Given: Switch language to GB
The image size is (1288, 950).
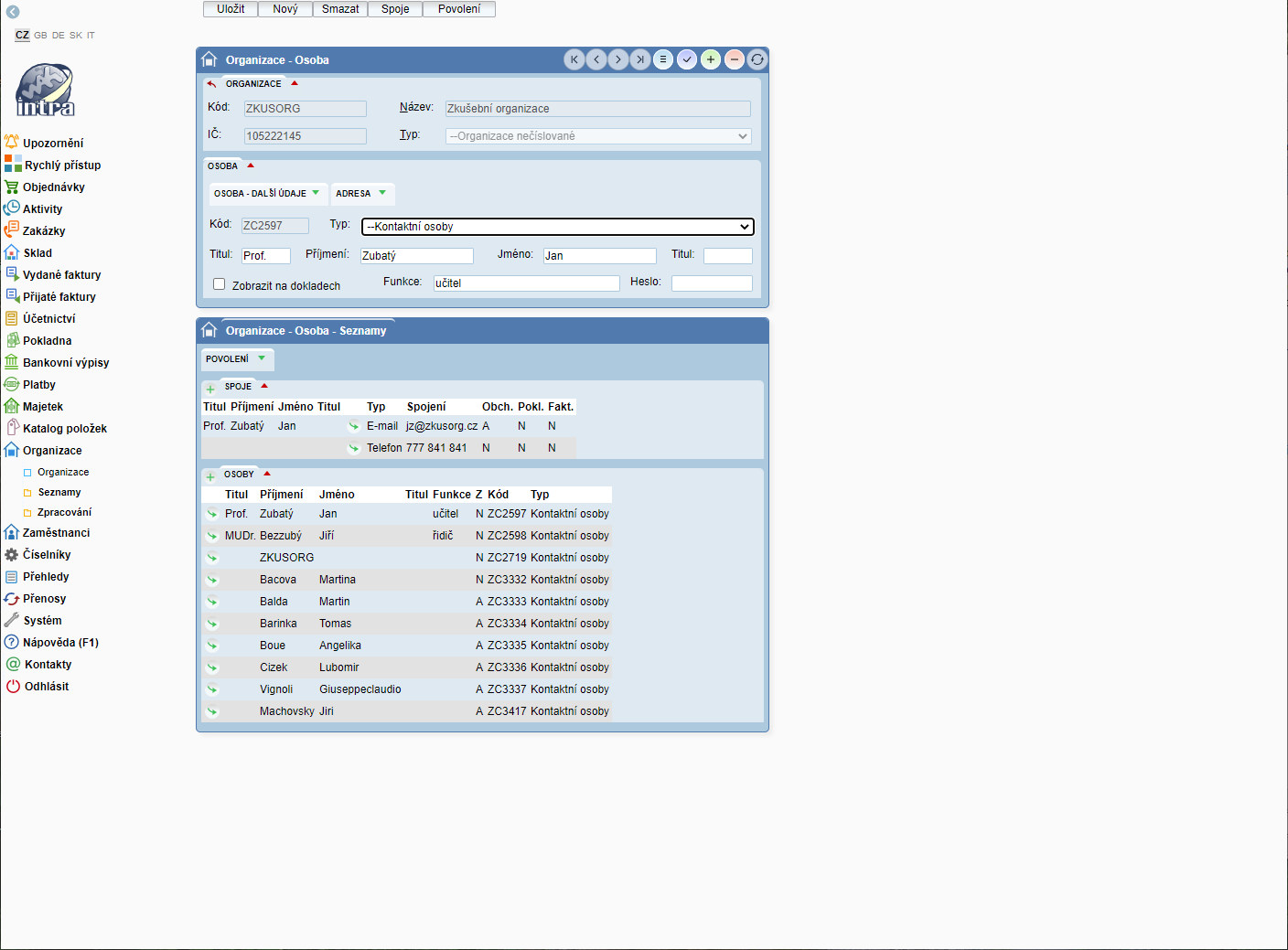Looking at the screenshot, I should [40, 36].
